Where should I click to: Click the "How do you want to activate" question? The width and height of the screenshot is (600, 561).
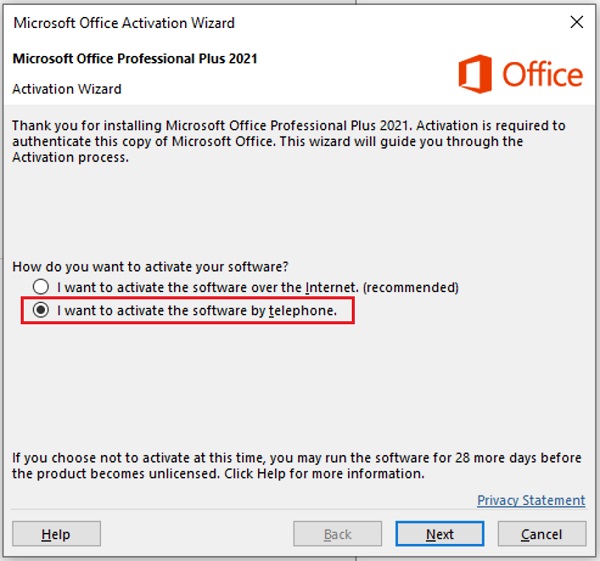(150, 267)
